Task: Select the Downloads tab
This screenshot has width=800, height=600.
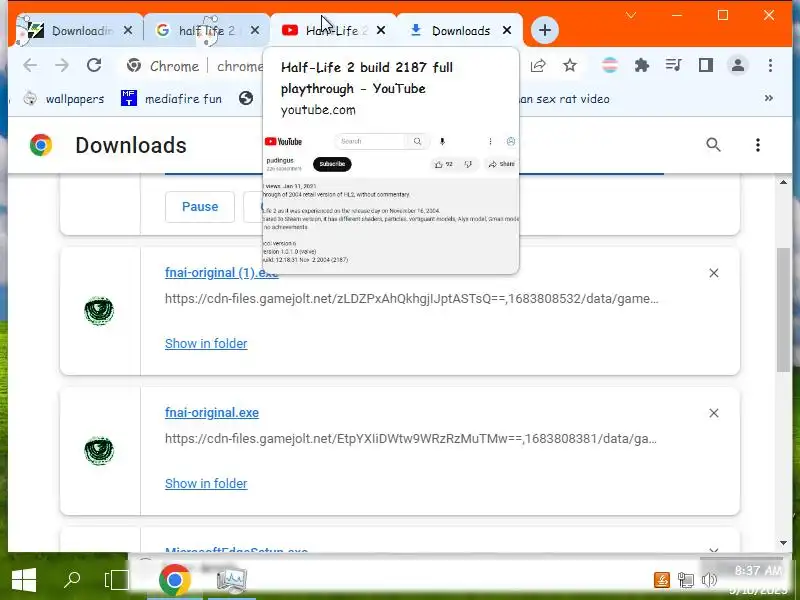Action: point(460,31)
